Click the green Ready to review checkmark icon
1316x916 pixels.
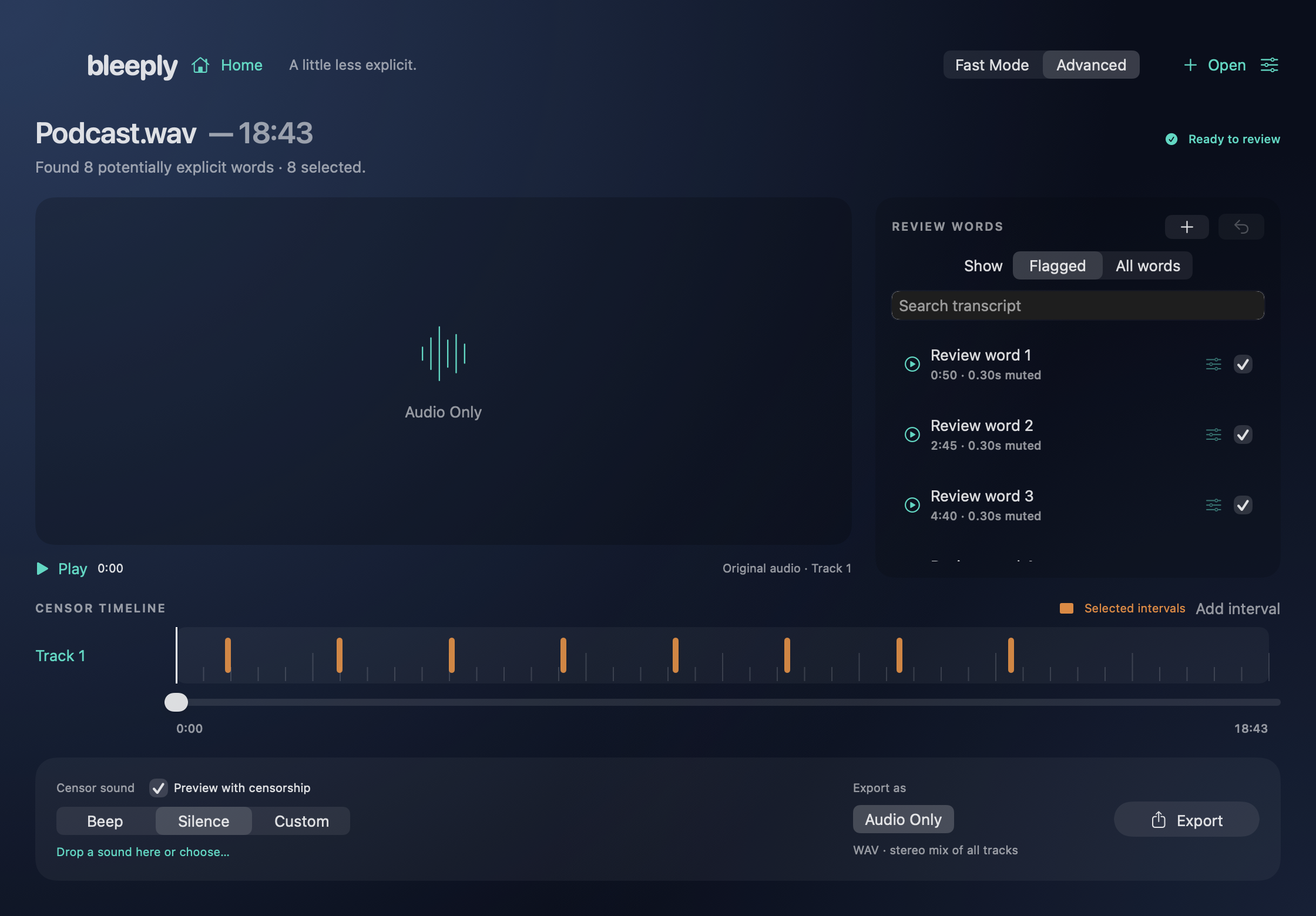pyautogui.click(x=1171, y=139)
